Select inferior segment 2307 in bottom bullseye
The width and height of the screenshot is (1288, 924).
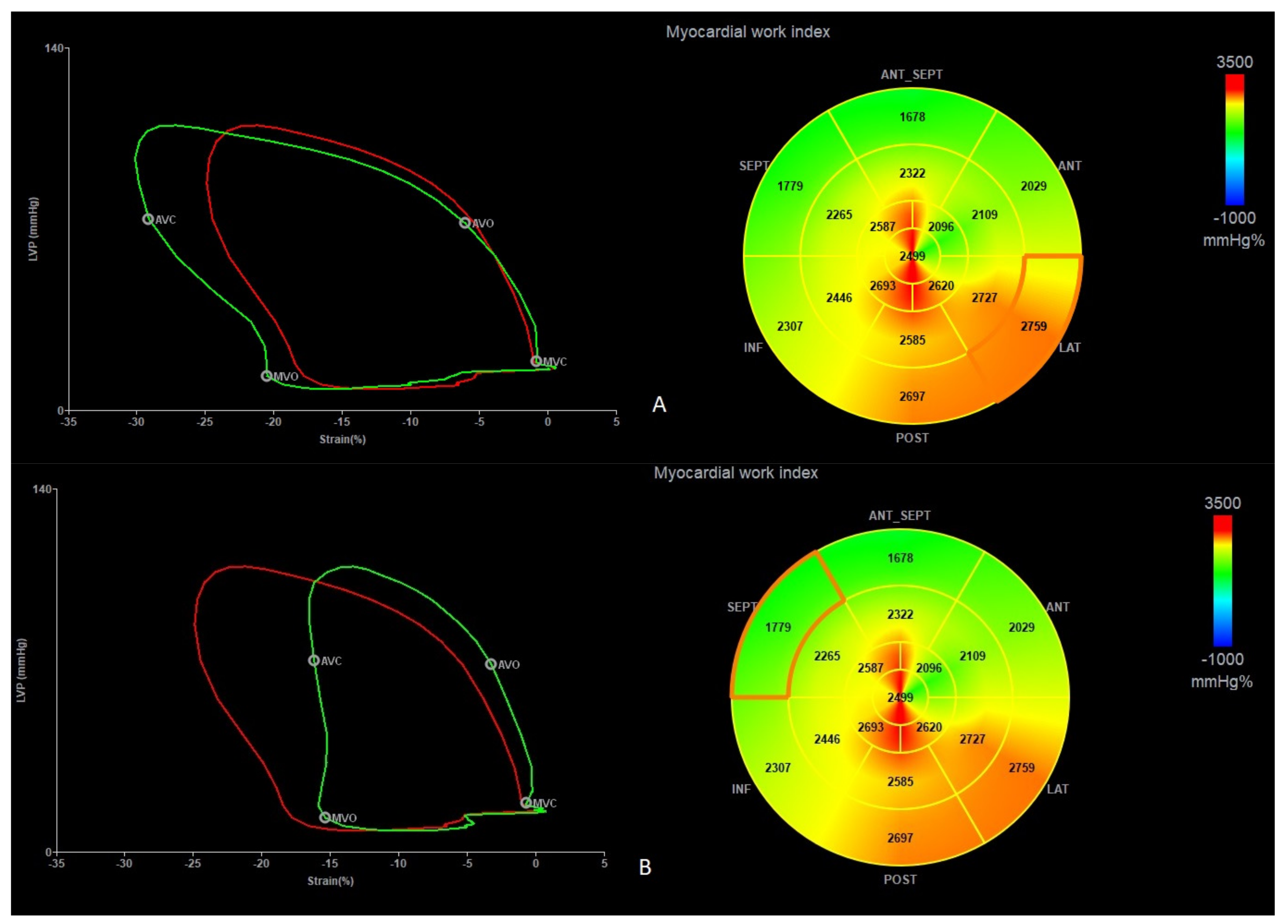[x=778, y=767]
